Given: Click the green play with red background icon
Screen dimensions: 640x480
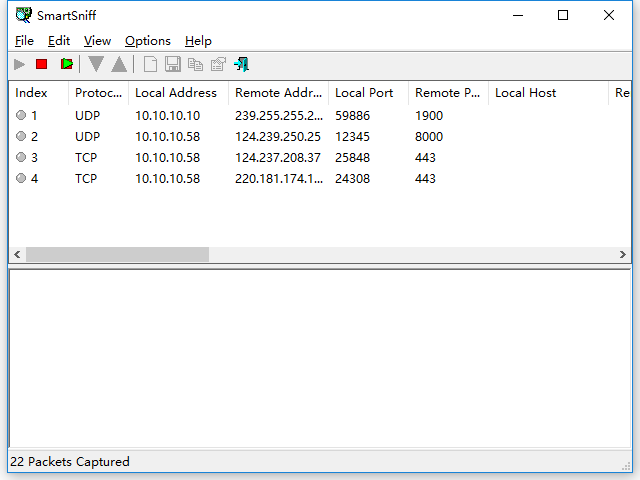Looking at the screenshot, I should click(x=67, y=64).
